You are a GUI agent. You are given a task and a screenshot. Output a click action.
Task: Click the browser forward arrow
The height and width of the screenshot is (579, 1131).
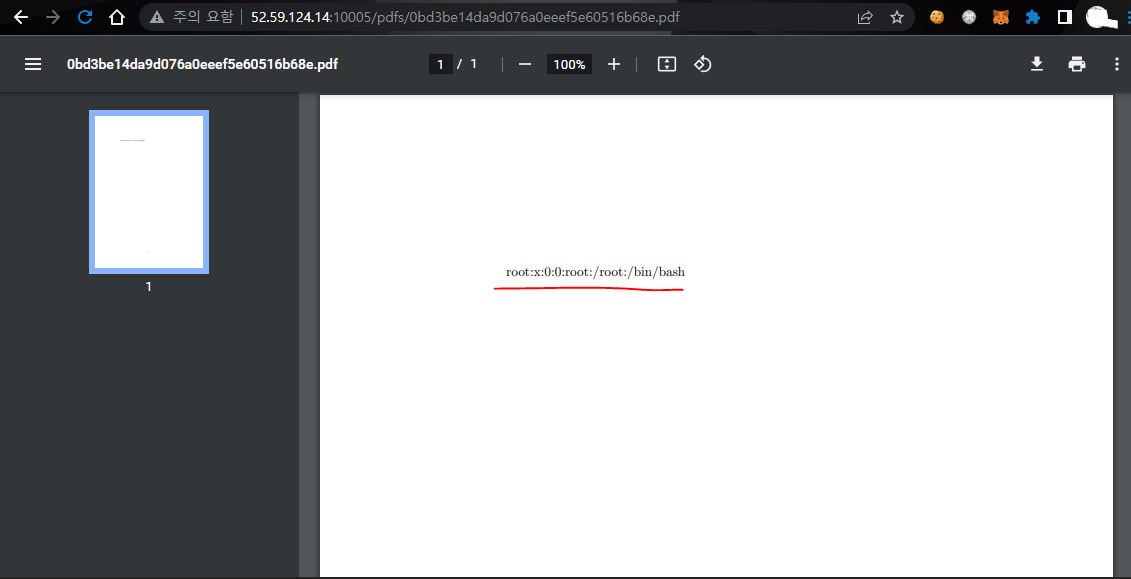point(53,17)
